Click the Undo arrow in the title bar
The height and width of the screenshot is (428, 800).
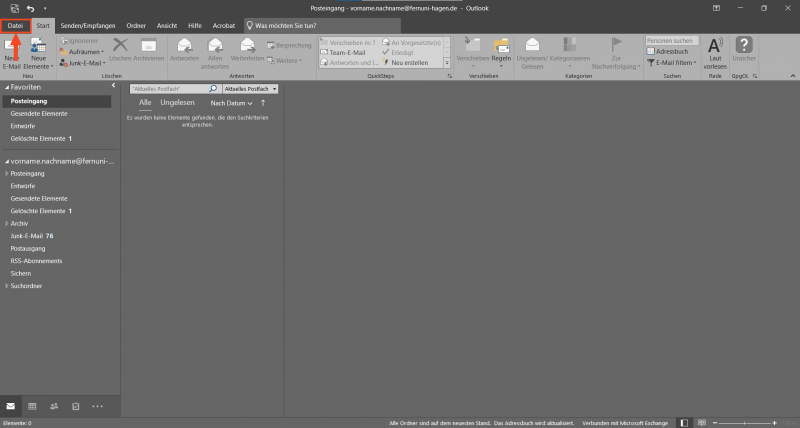[31, 8]
